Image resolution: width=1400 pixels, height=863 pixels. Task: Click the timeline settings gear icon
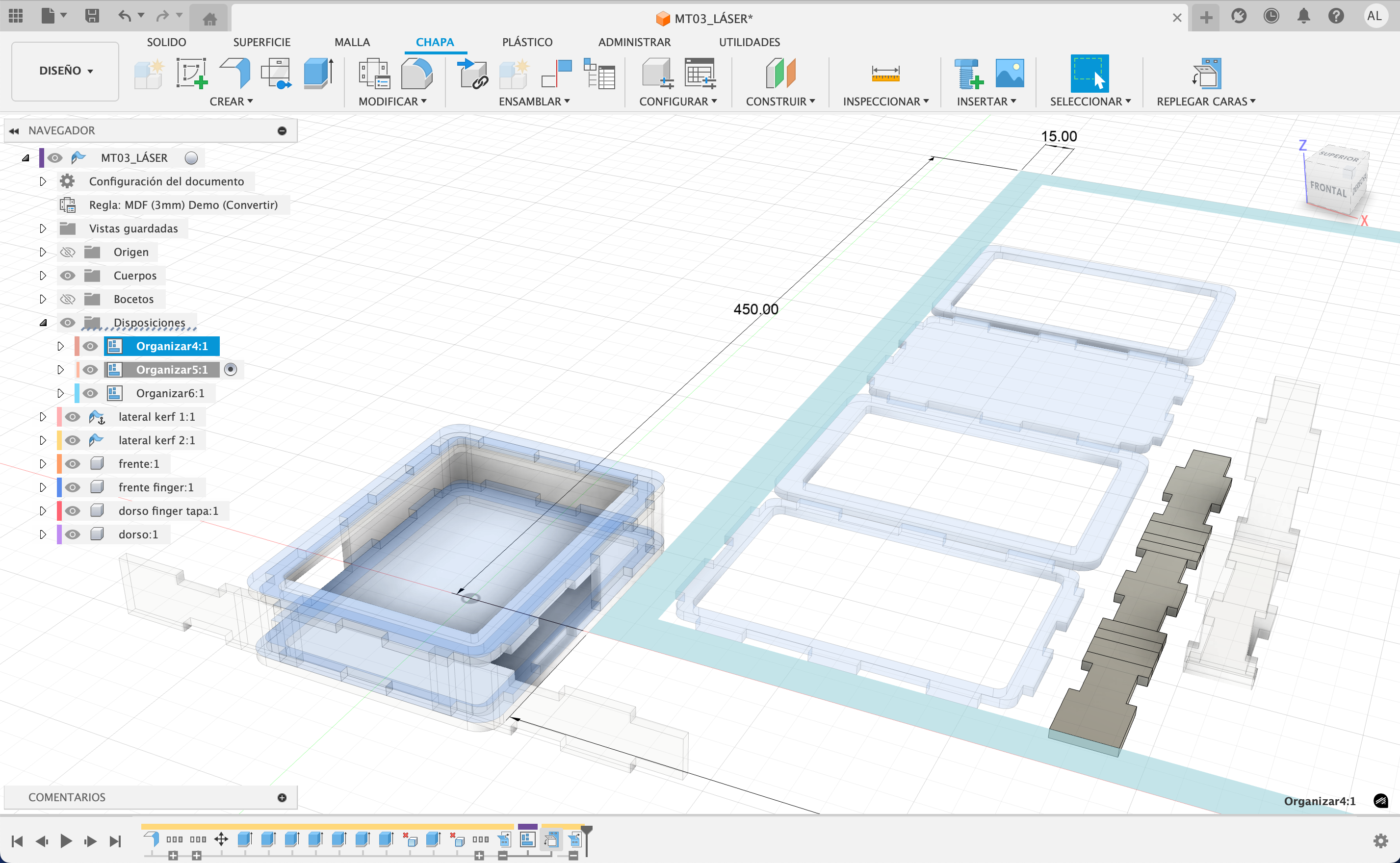coord(1380,841)
